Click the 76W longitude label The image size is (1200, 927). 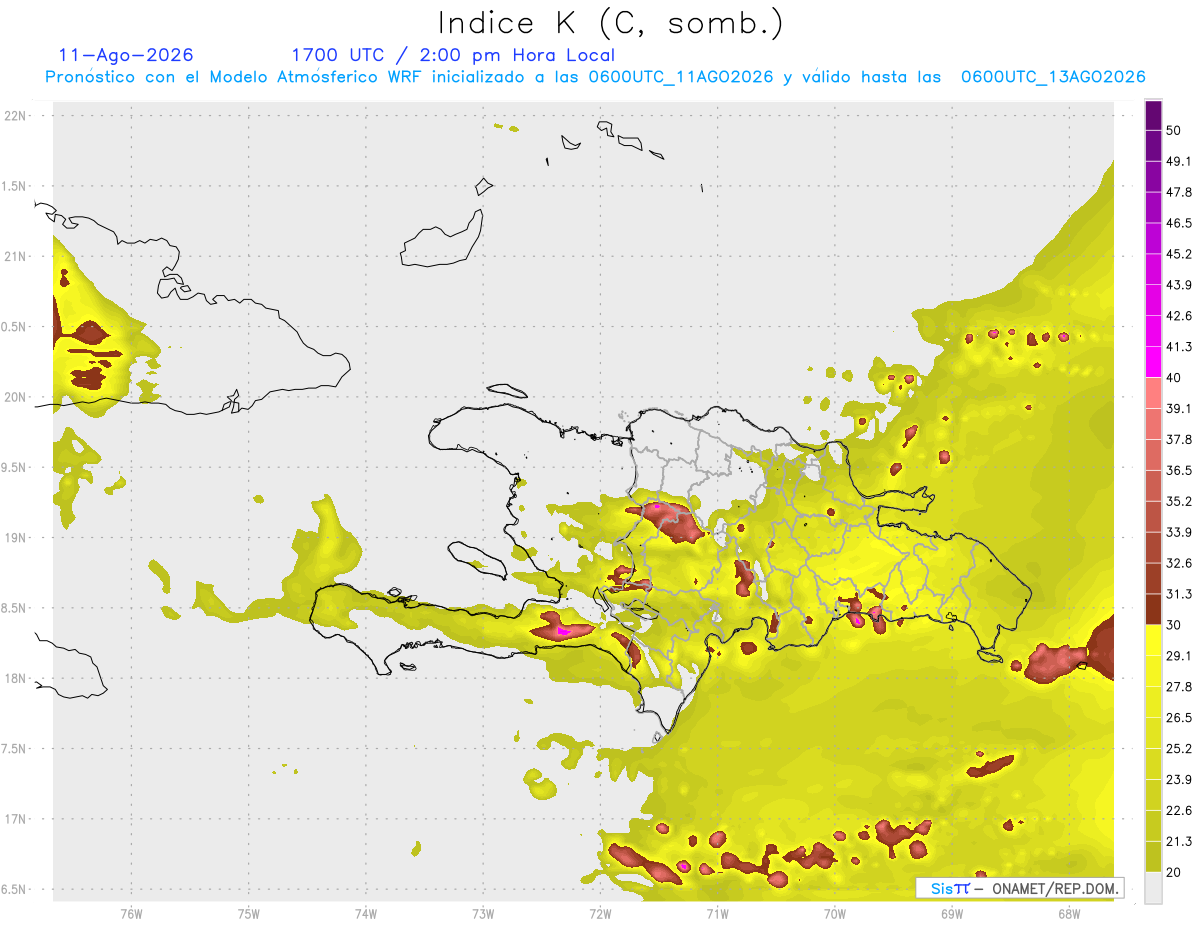click(x=132, y=914)
